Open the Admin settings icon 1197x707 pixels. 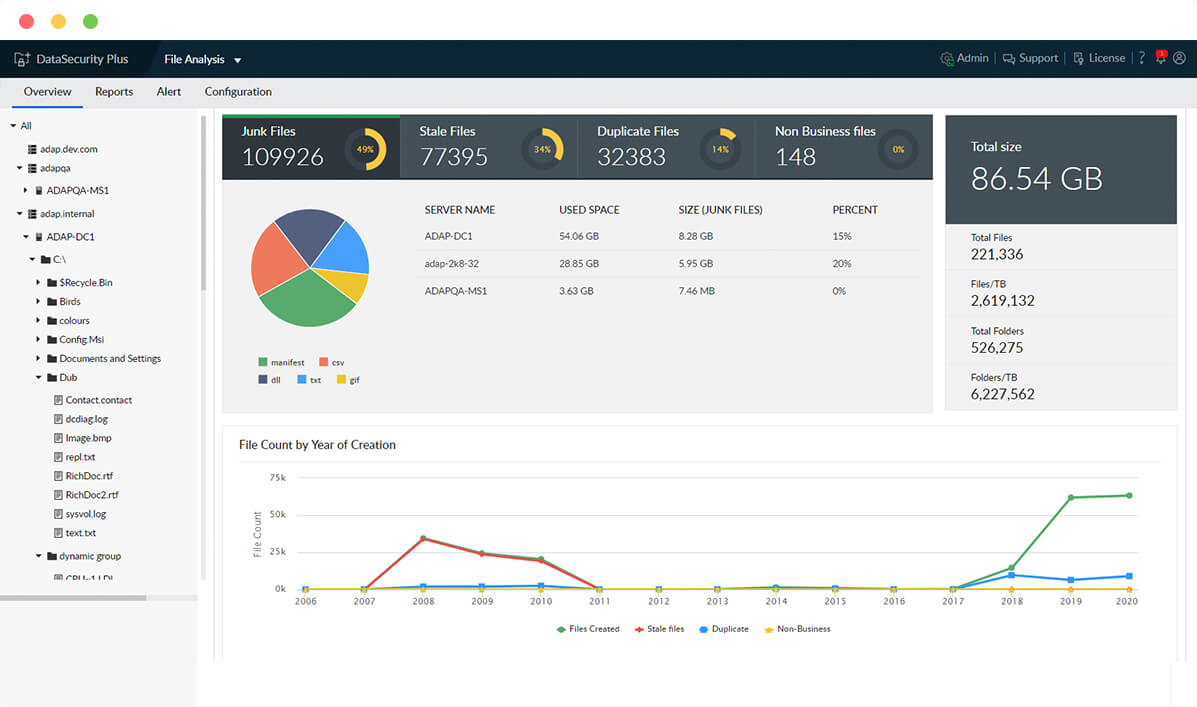(946, 58)
